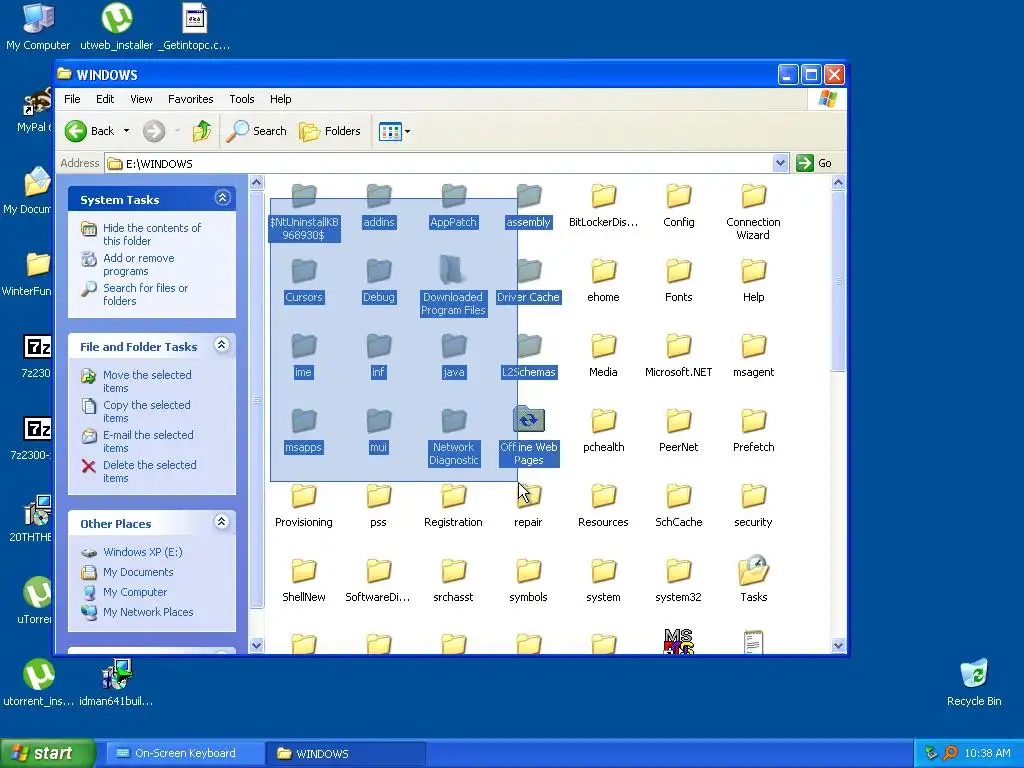Select the Microsoft.NET folder
1024x768 pixels.
679,357
